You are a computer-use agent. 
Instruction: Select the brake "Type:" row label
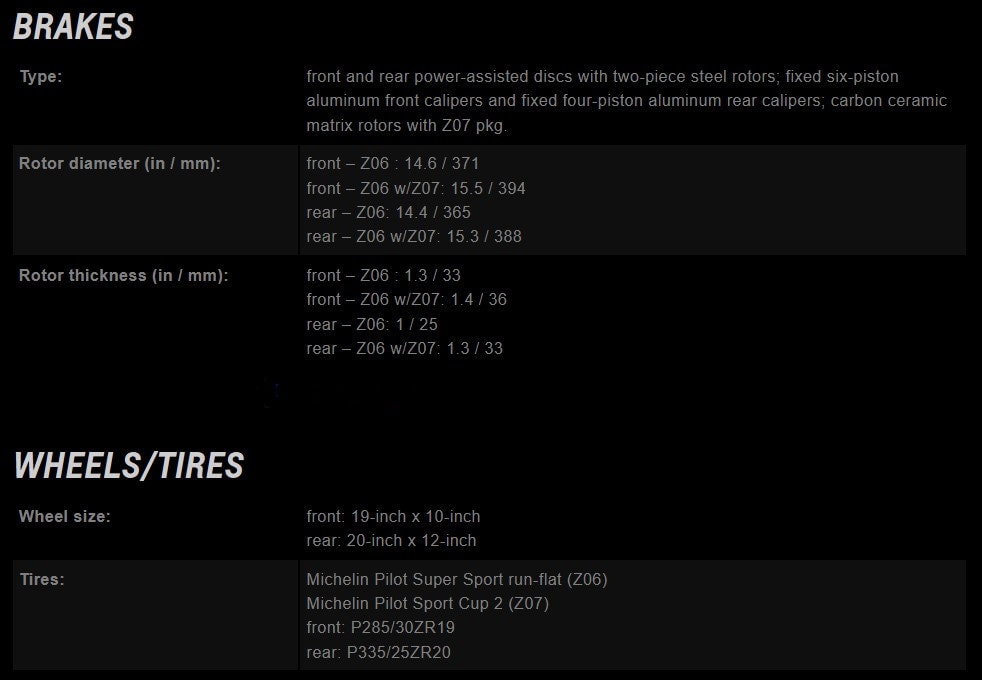click(x=41, y=76)
